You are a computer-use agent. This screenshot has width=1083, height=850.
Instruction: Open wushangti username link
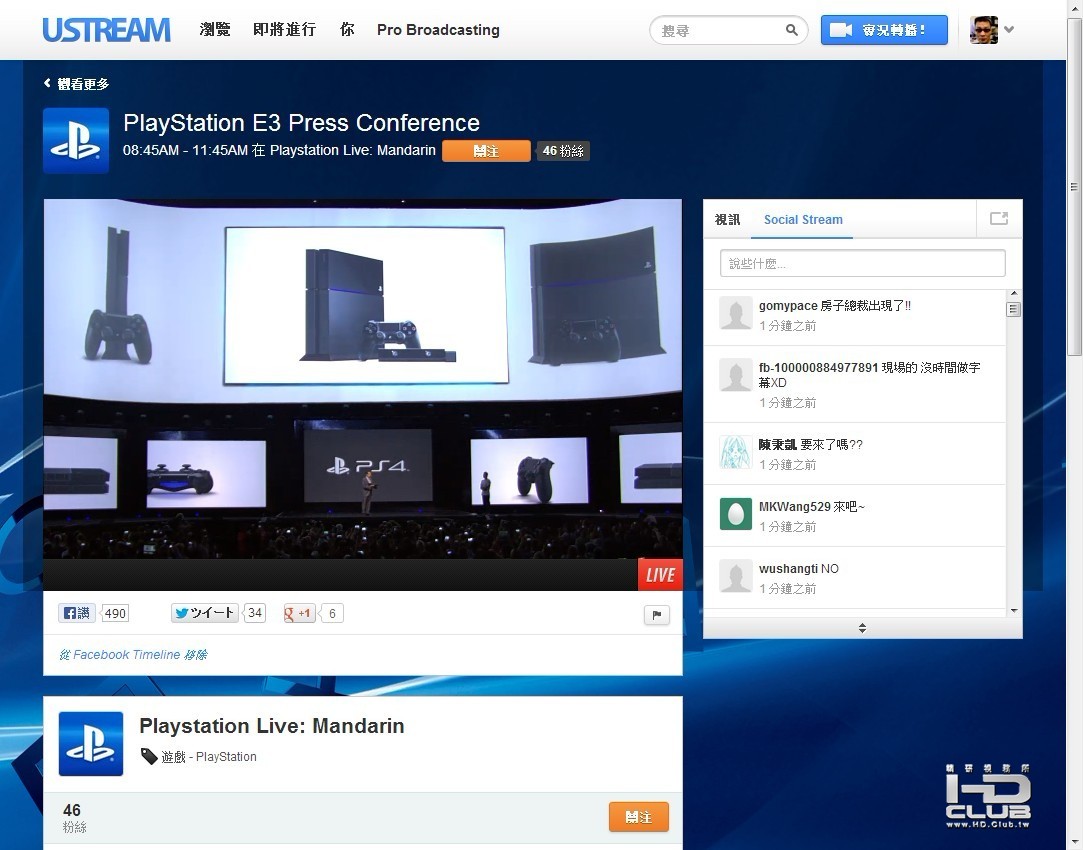[788, 569]
